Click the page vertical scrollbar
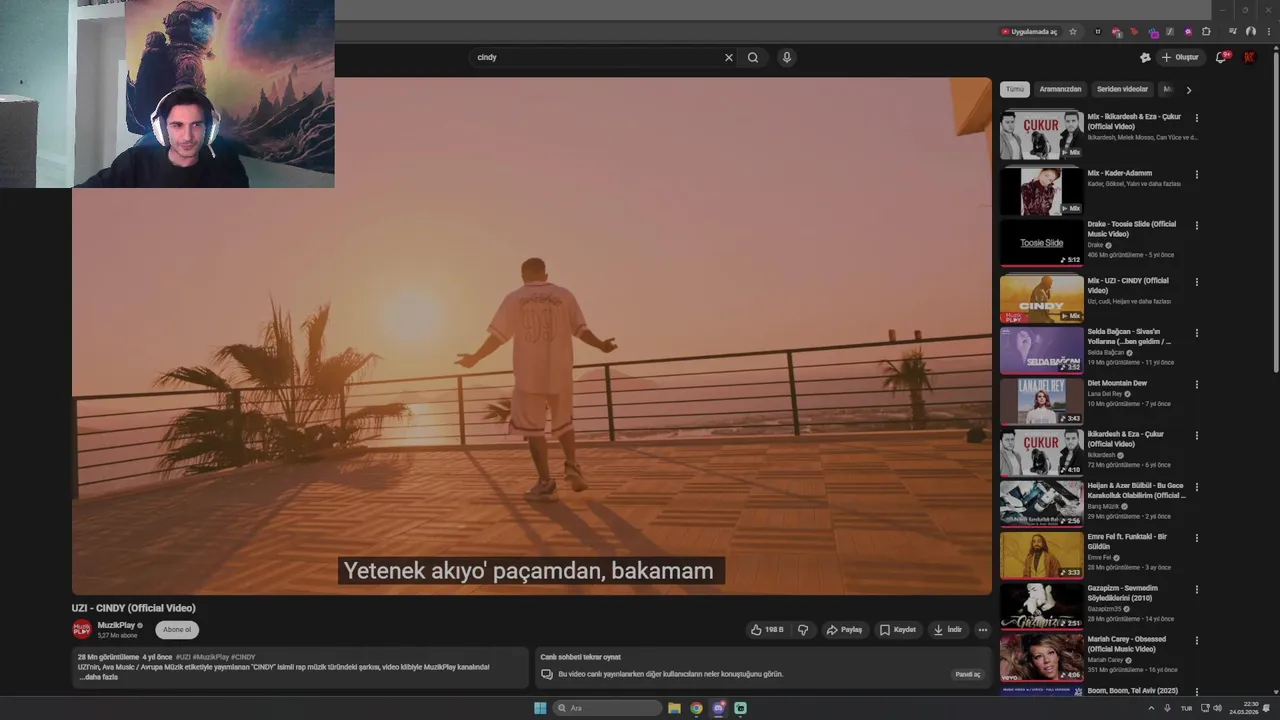1280x720 pixels. pyautogui.click(x=1275, y=210)
